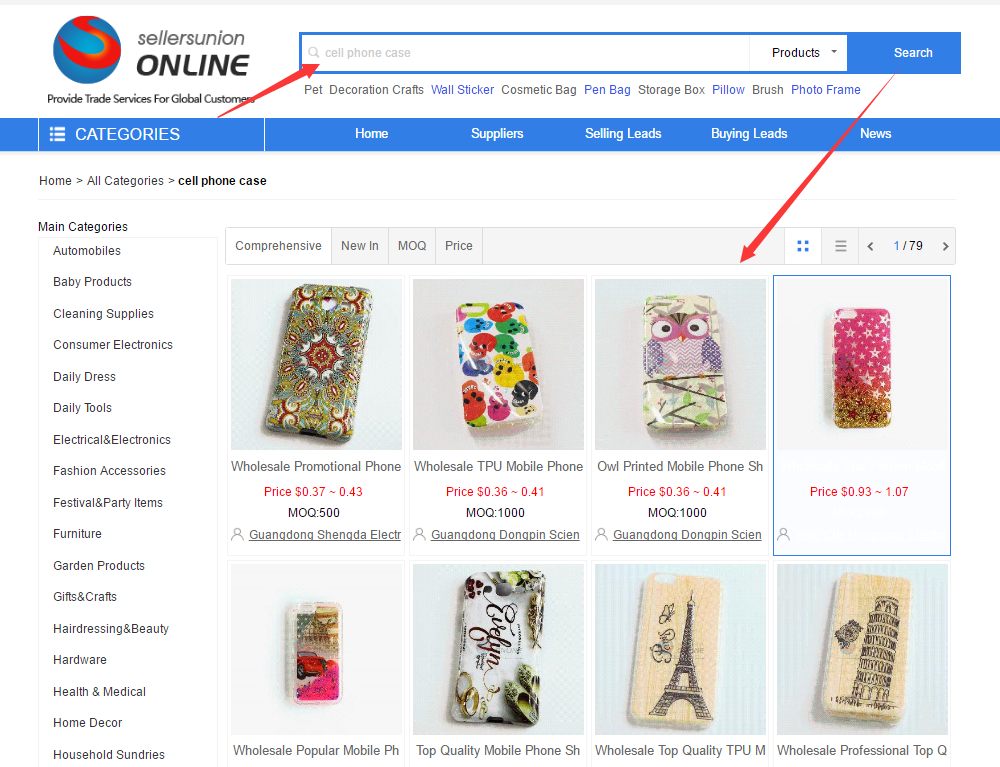Open the Buying Leads menu item
This screenshot has width=1000, height=767.
(749, 133)
